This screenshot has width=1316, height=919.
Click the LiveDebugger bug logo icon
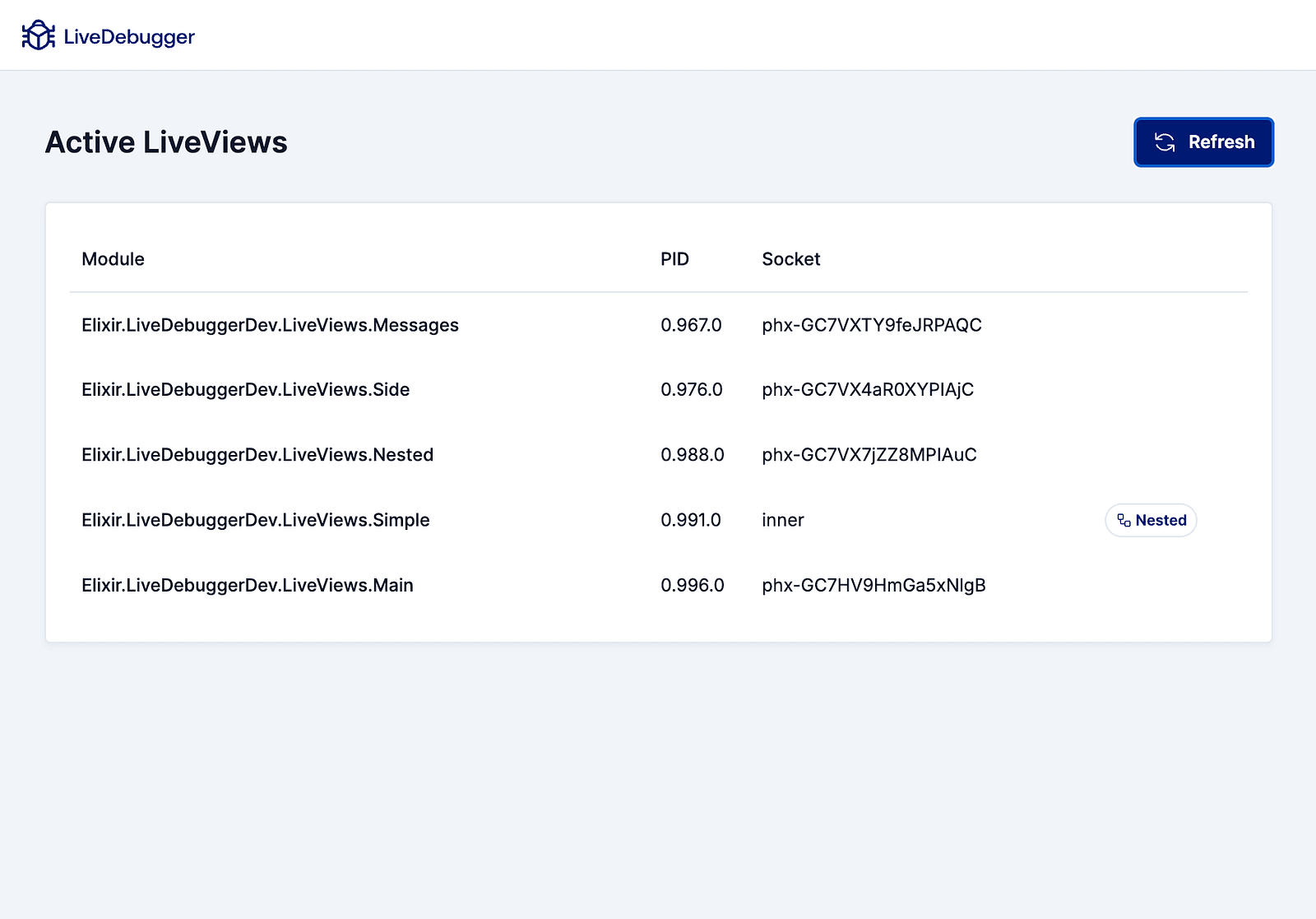pos(38,36)
